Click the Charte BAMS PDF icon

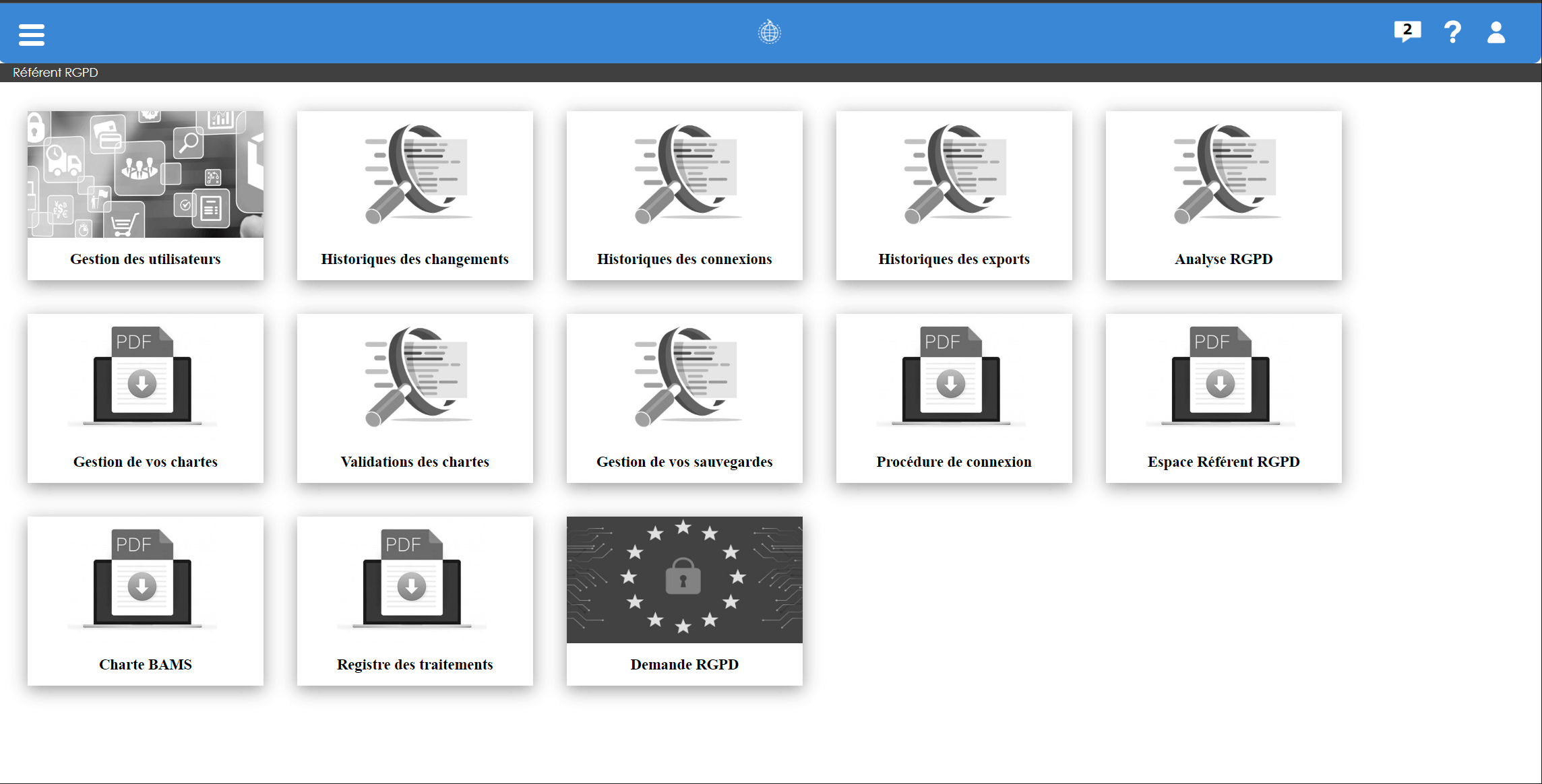click(142, 579)
